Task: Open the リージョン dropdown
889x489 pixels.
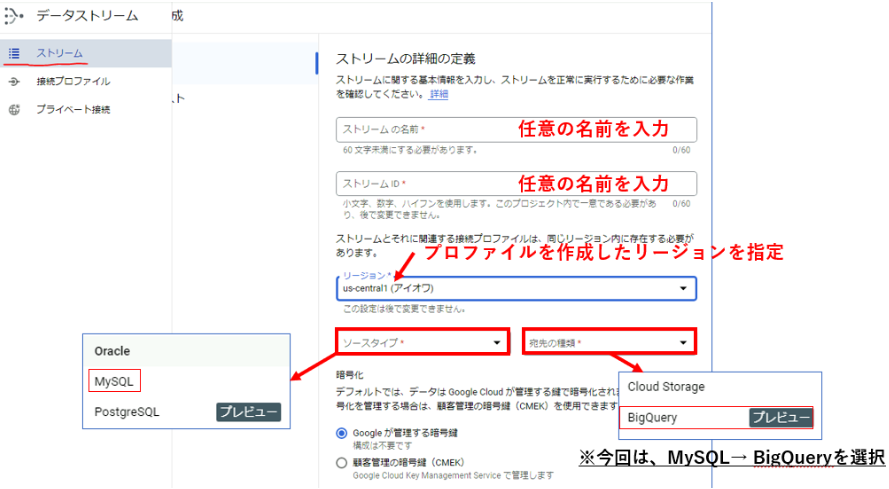Action: (516, 288)
